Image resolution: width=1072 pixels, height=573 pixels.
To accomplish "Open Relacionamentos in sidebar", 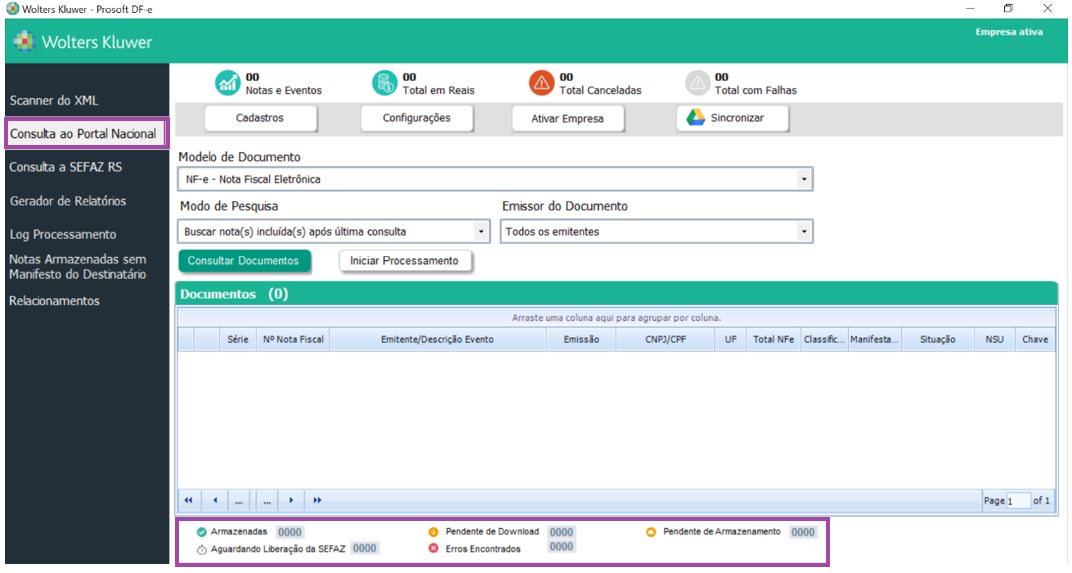I will (x=54, y=301).
